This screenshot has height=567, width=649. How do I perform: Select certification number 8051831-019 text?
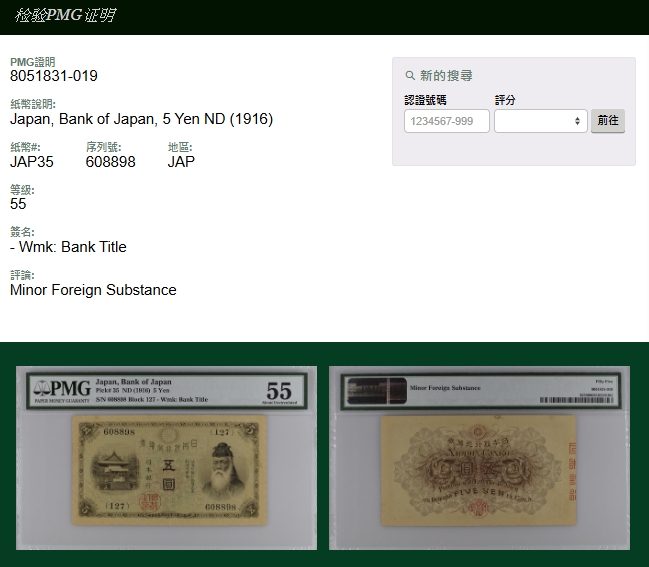54,76
